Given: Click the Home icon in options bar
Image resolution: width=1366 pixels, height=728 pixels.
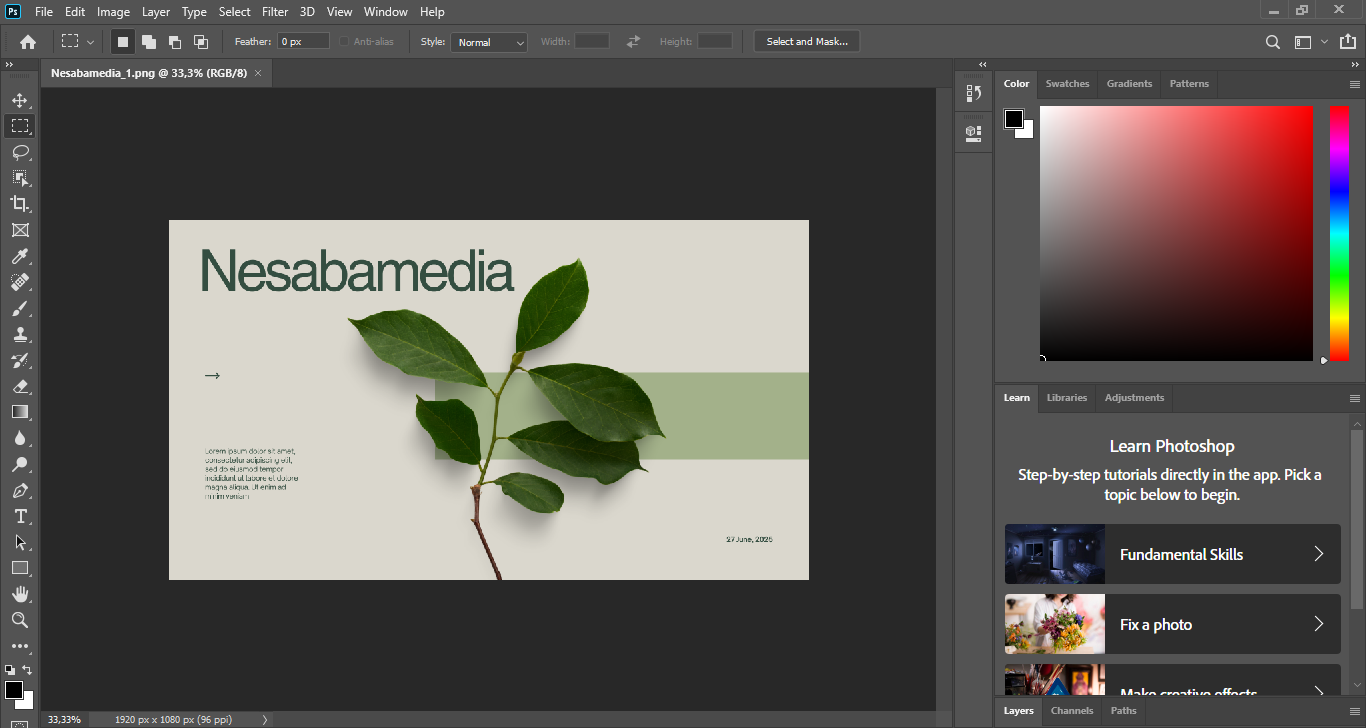Looking at the screenshot, I should (28, 42).
